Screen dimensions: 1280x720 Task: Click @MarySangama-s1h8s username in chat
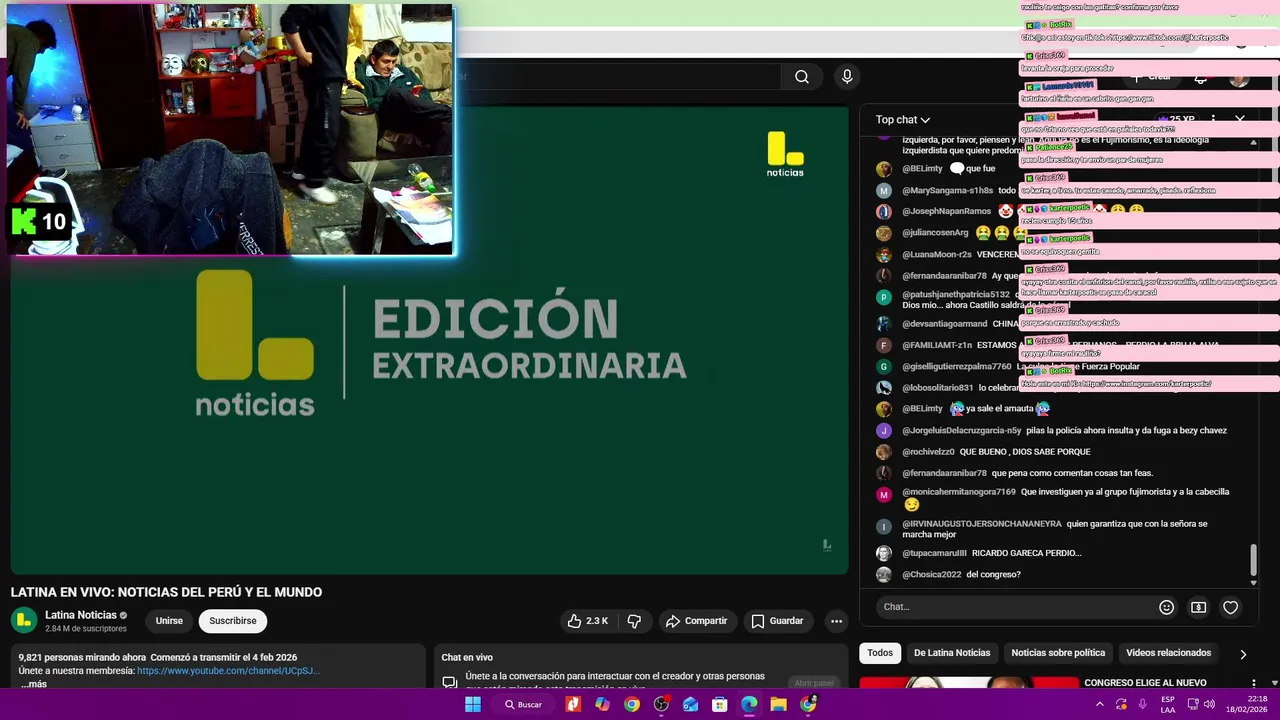pos(947,190)
